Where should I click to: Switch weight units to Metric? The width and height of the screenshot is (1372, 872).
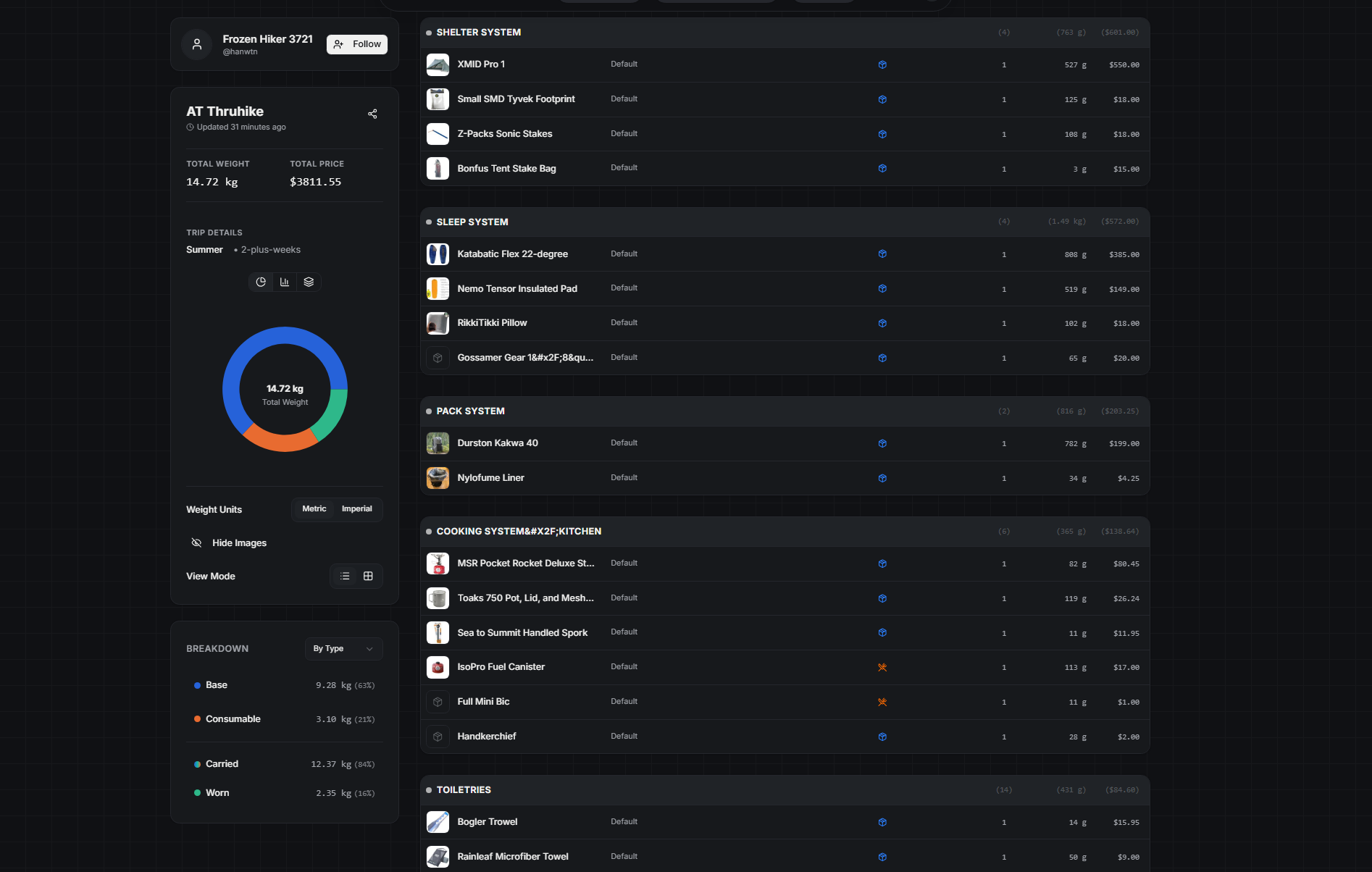[x=314, y=509]
